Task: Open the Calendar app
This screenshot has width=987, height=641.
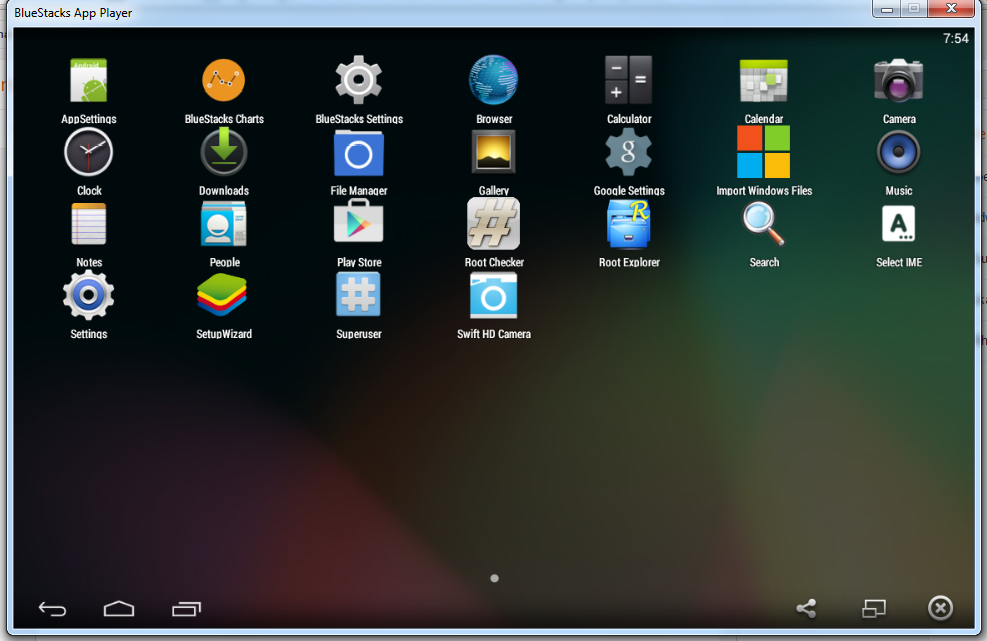Action: [x=764, y=81]
